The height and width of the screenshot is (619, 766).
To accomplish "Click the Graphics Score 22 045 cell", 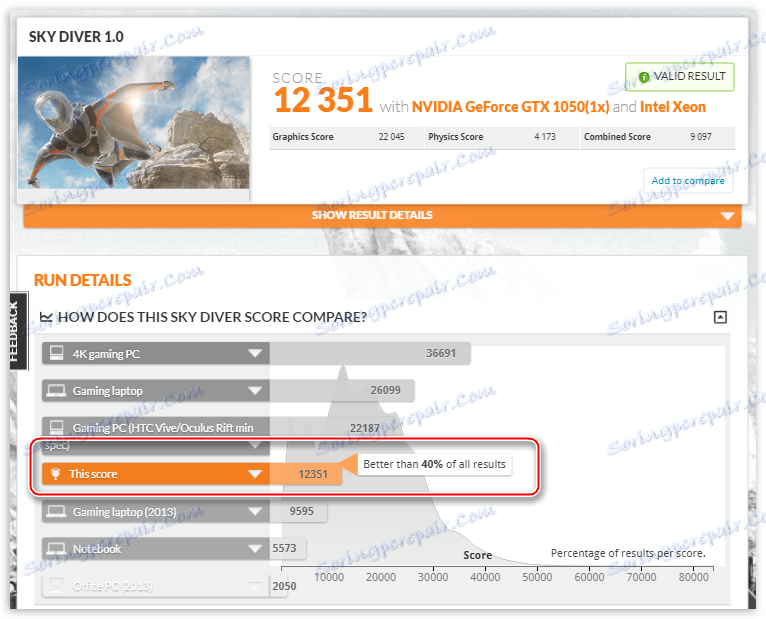I will coord(346,137).
